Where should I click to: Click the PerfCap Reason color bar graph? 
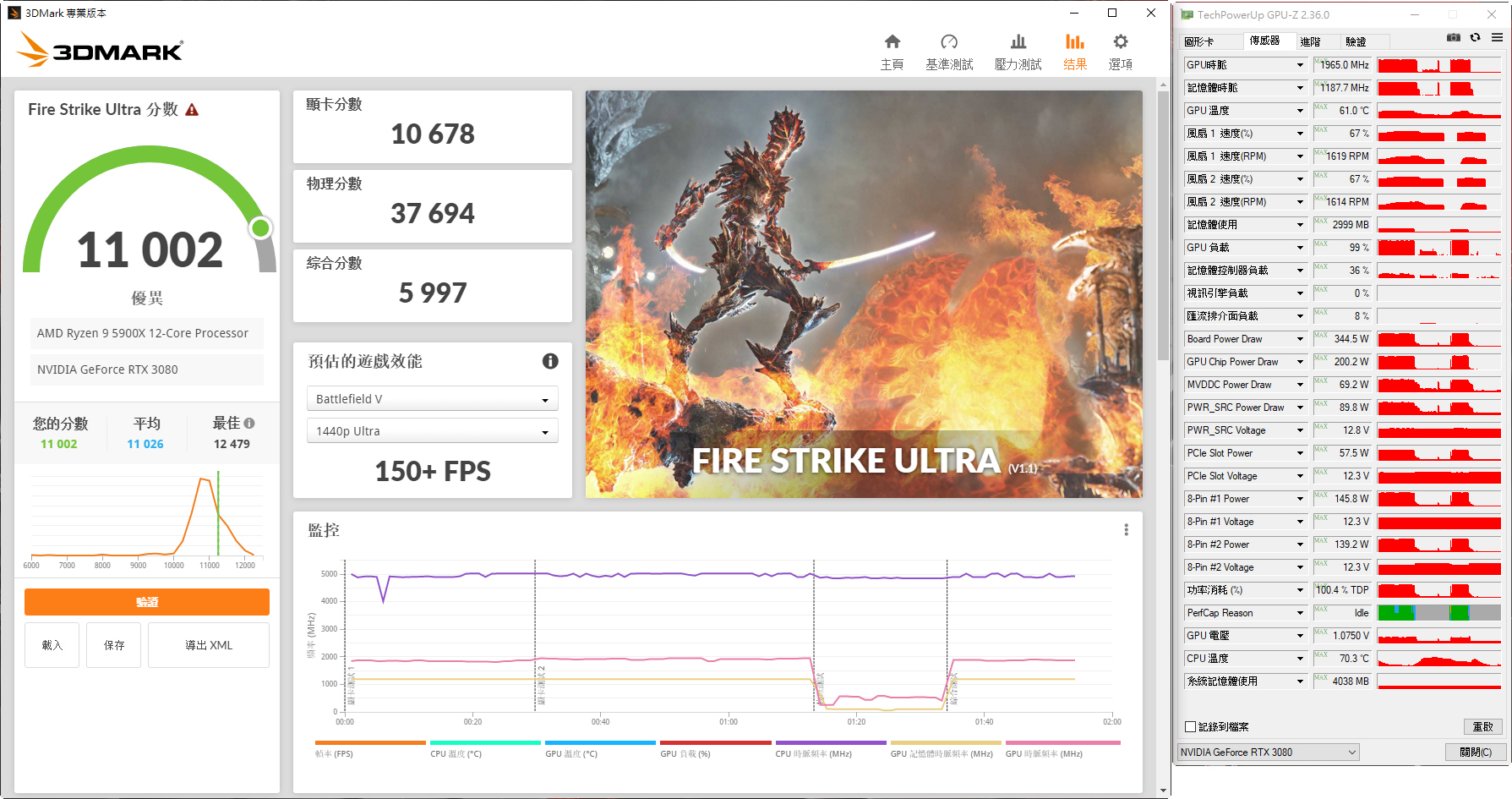click(x=1439, y=613)
